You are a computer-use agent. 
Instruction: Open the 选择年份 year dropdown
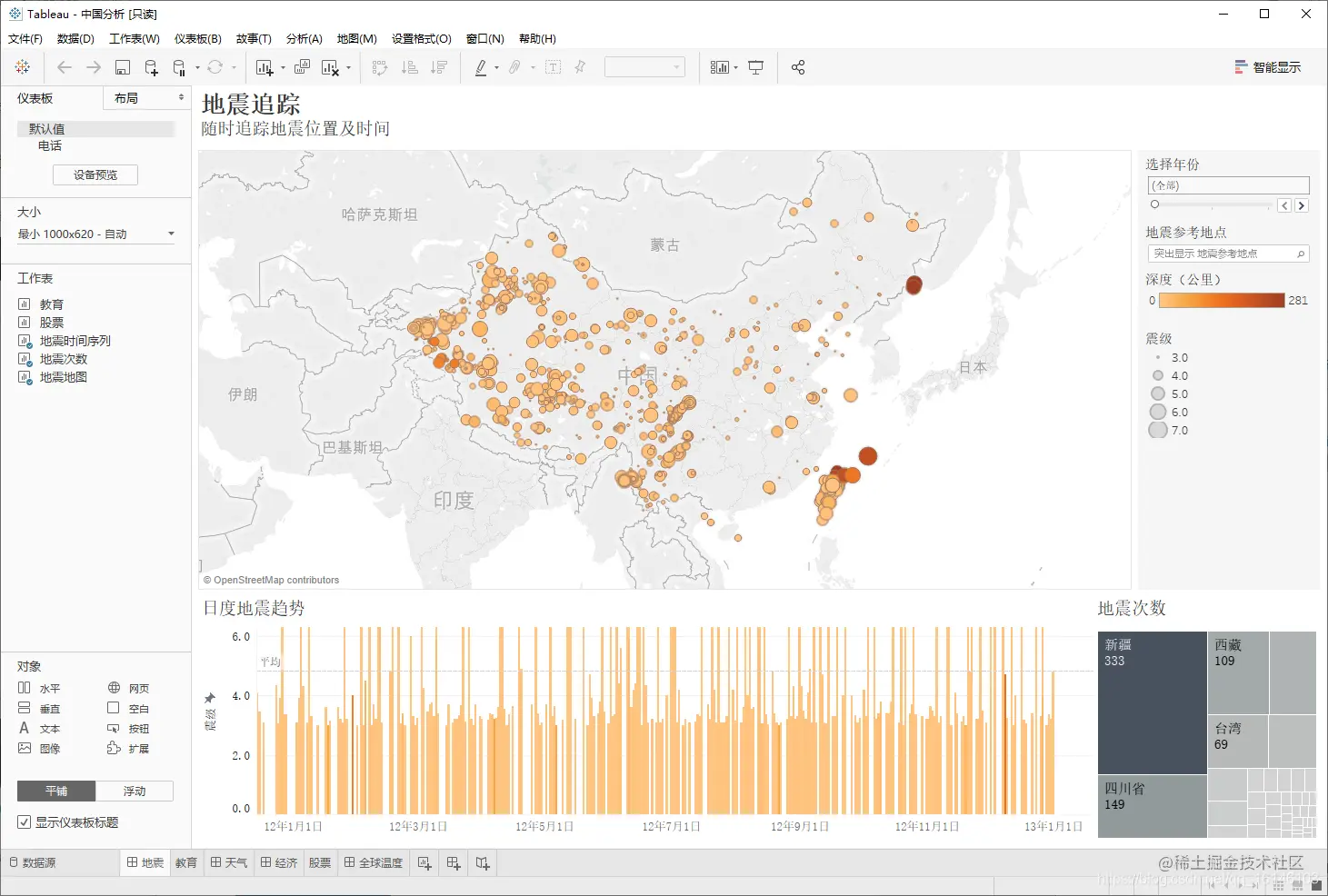1228,185
